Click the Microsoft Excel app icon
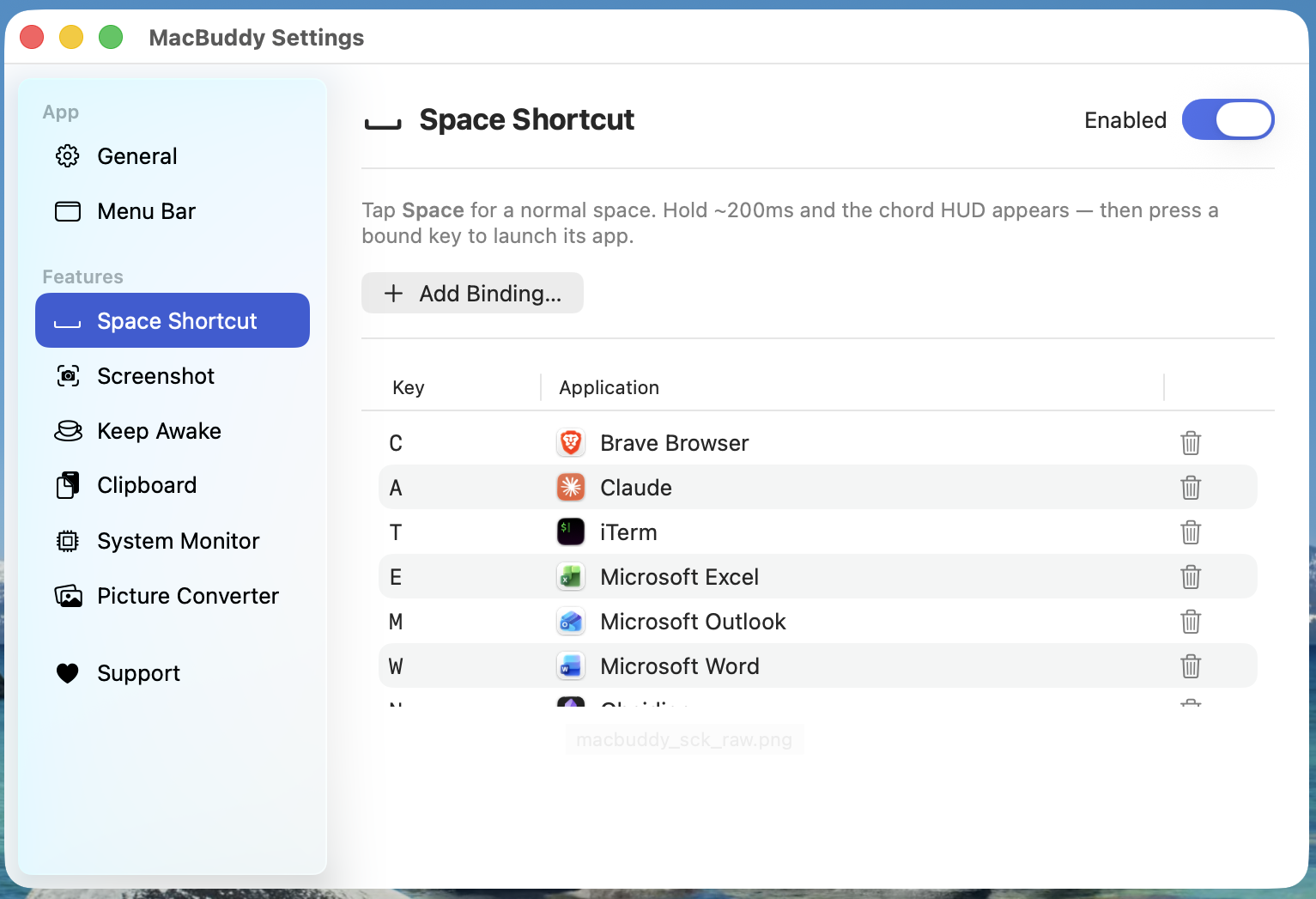The width and height of the screenshot is (1316, 899). coord(571,577)
